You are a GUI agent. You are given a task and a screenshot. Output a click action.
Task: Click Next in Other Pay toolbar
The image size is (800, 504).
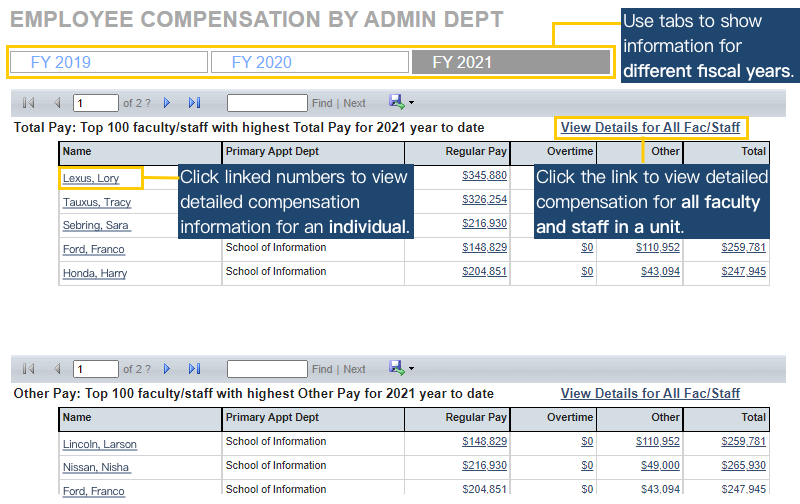(354, 369)
